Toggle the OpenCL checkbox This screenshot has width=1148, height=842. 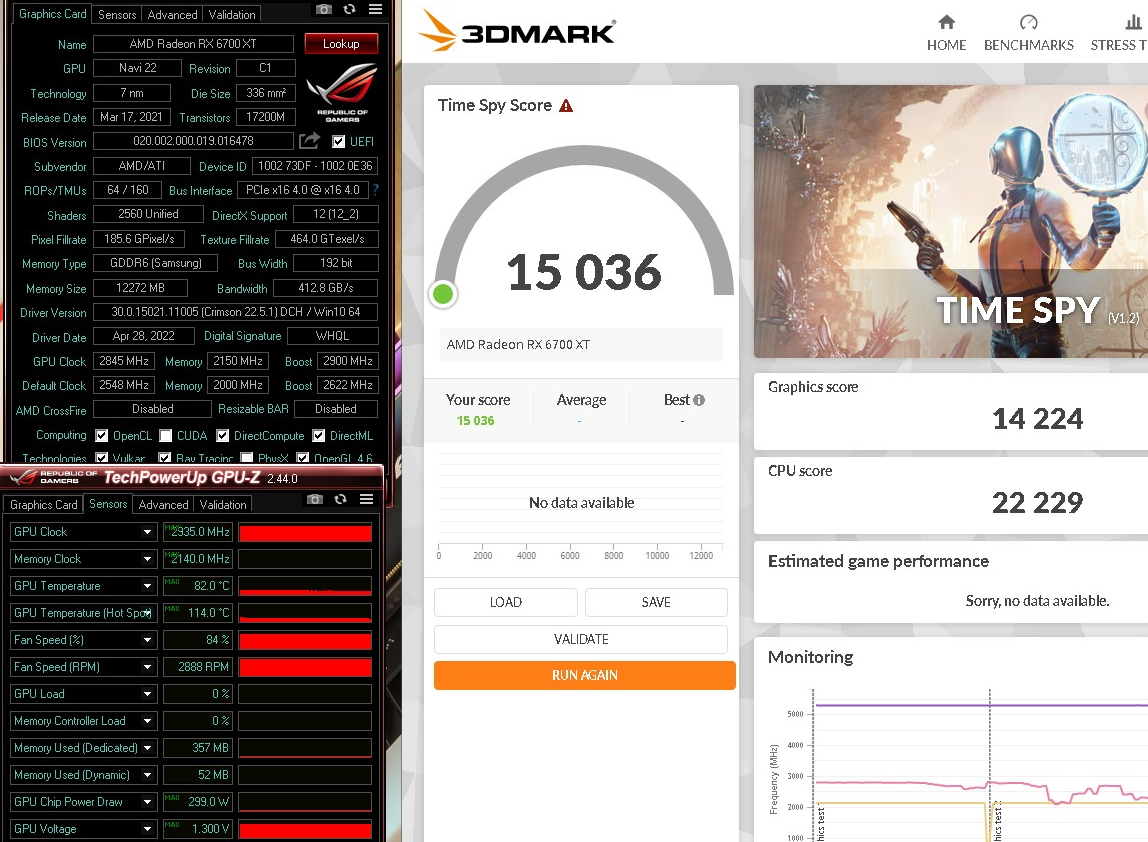(102, 436)
